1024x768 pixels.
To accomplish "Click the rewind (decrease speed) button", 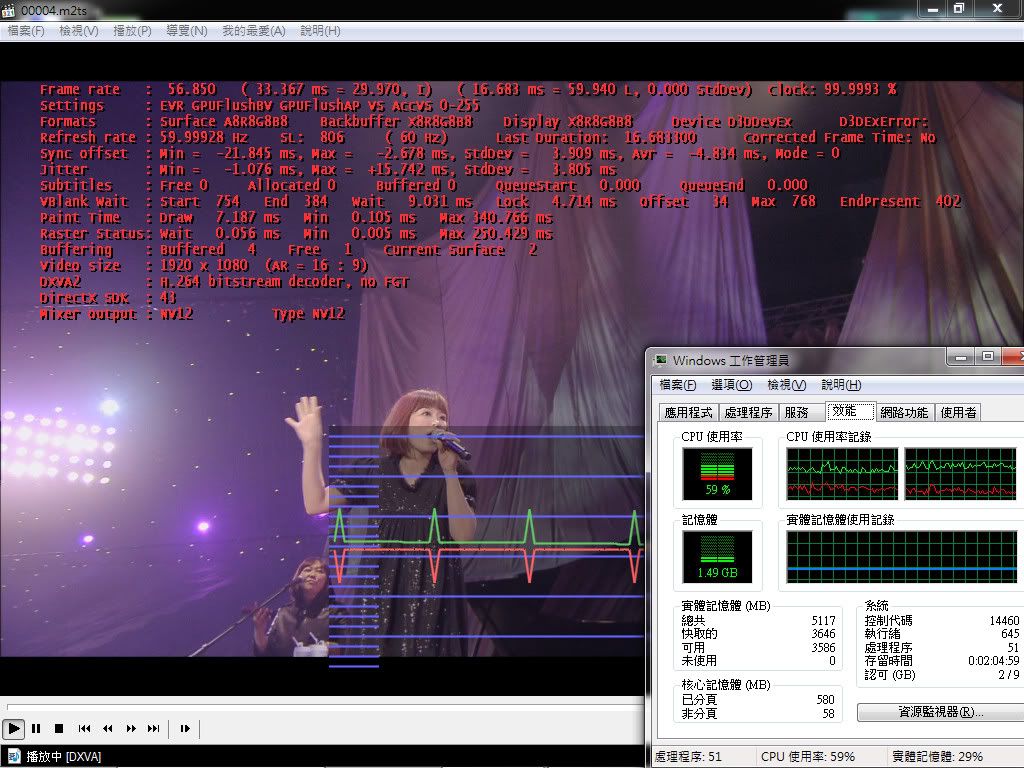I will 108,729.
